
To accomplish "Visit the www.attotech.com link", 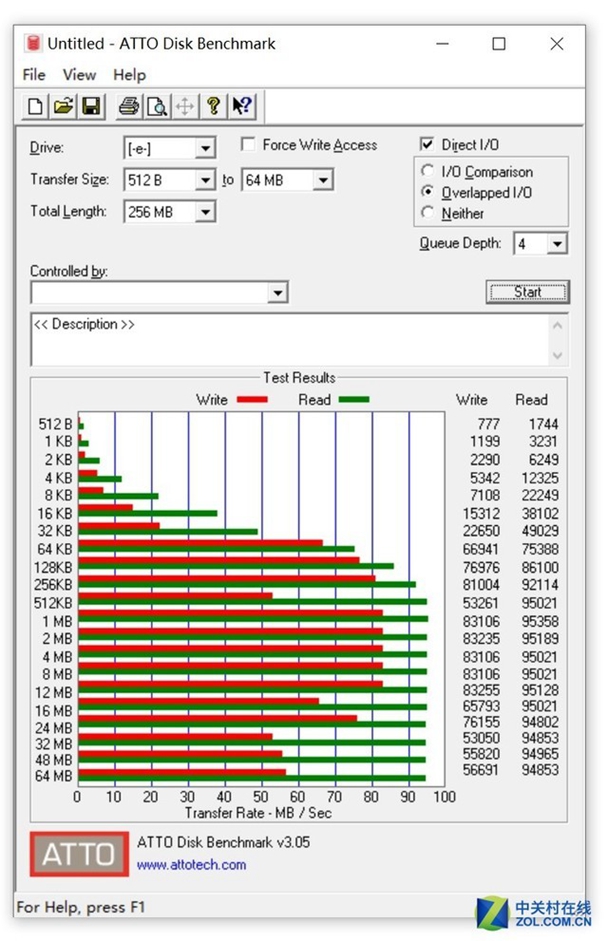I will (191, 864).
